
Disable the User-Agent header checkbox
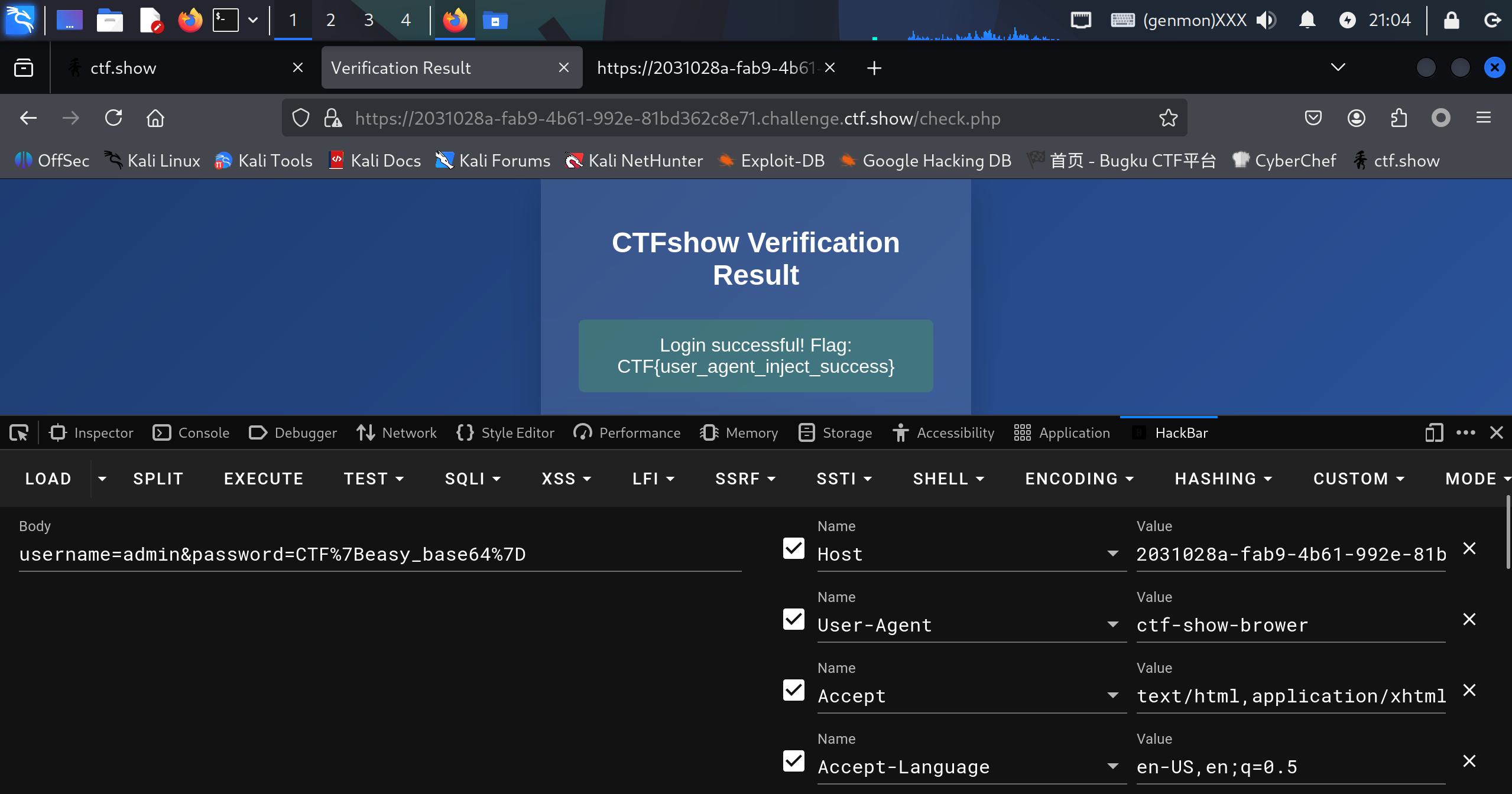[x=793, y=619]
